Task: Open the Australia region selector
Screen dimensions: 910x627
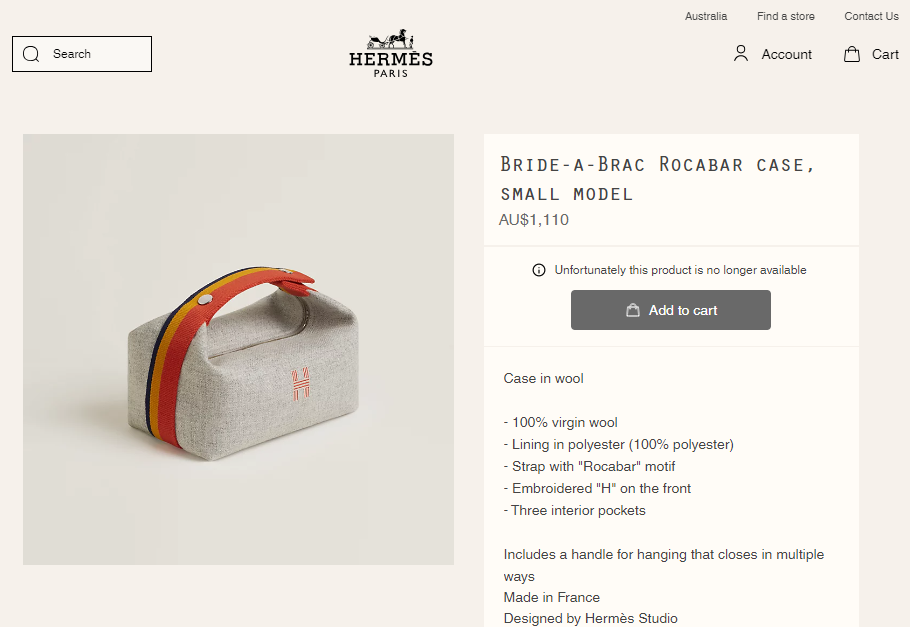Action: click(706, 16)
